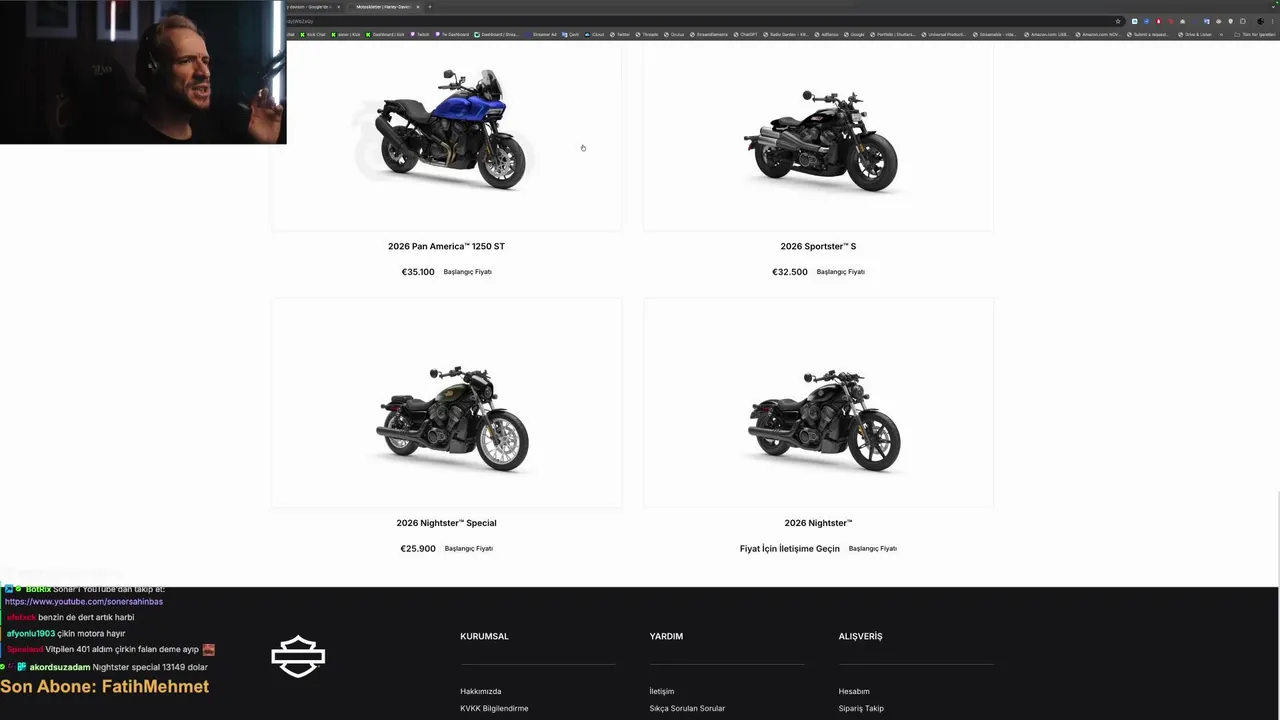
Task: Click the €32.500 price
Action: tap(790, 272)
